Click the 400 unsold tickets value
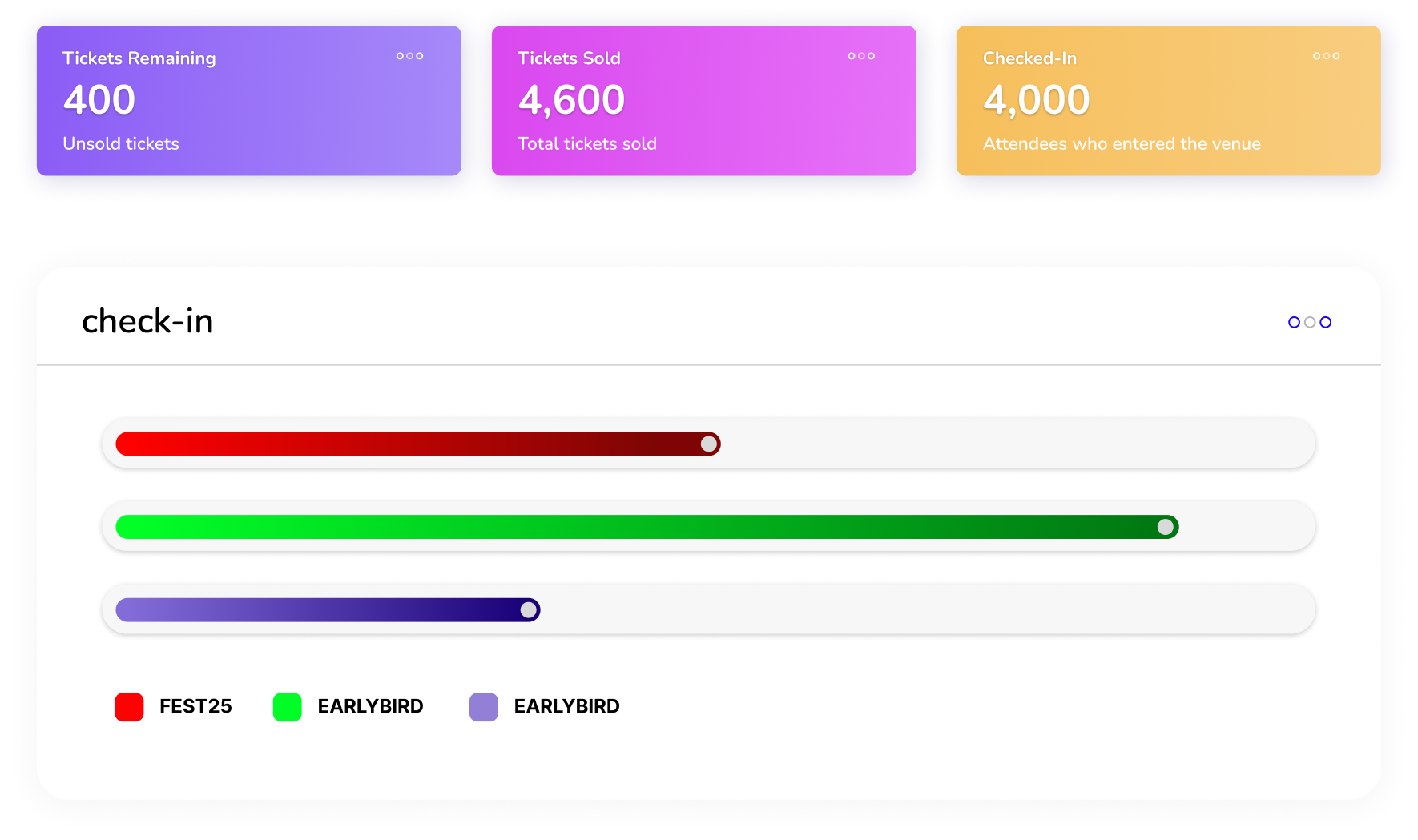This screenshot has height=840, width=1418. click(x=99, y=100)
